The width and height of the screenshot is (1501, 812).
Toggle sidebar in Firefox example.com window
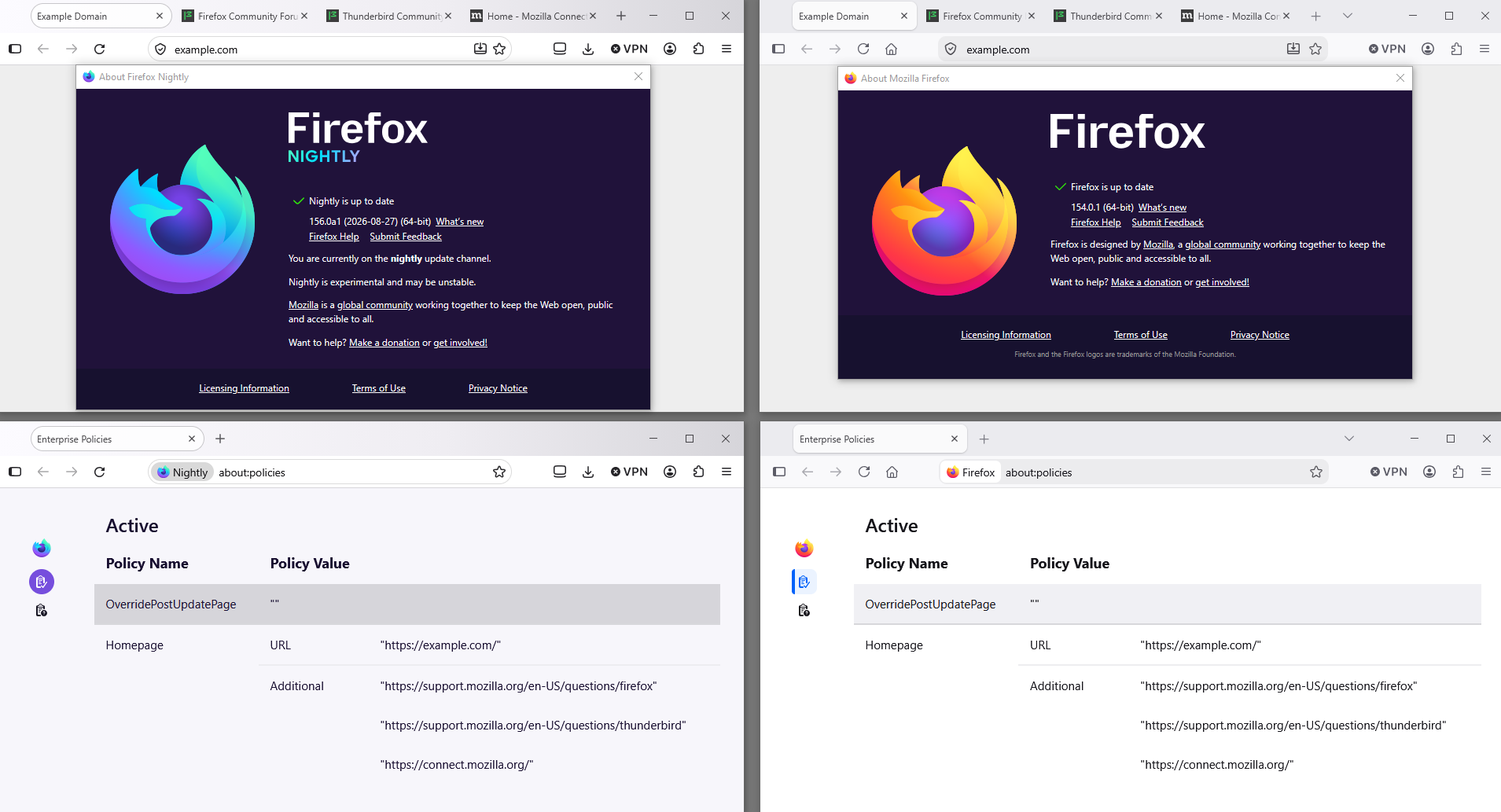point(778,49)
